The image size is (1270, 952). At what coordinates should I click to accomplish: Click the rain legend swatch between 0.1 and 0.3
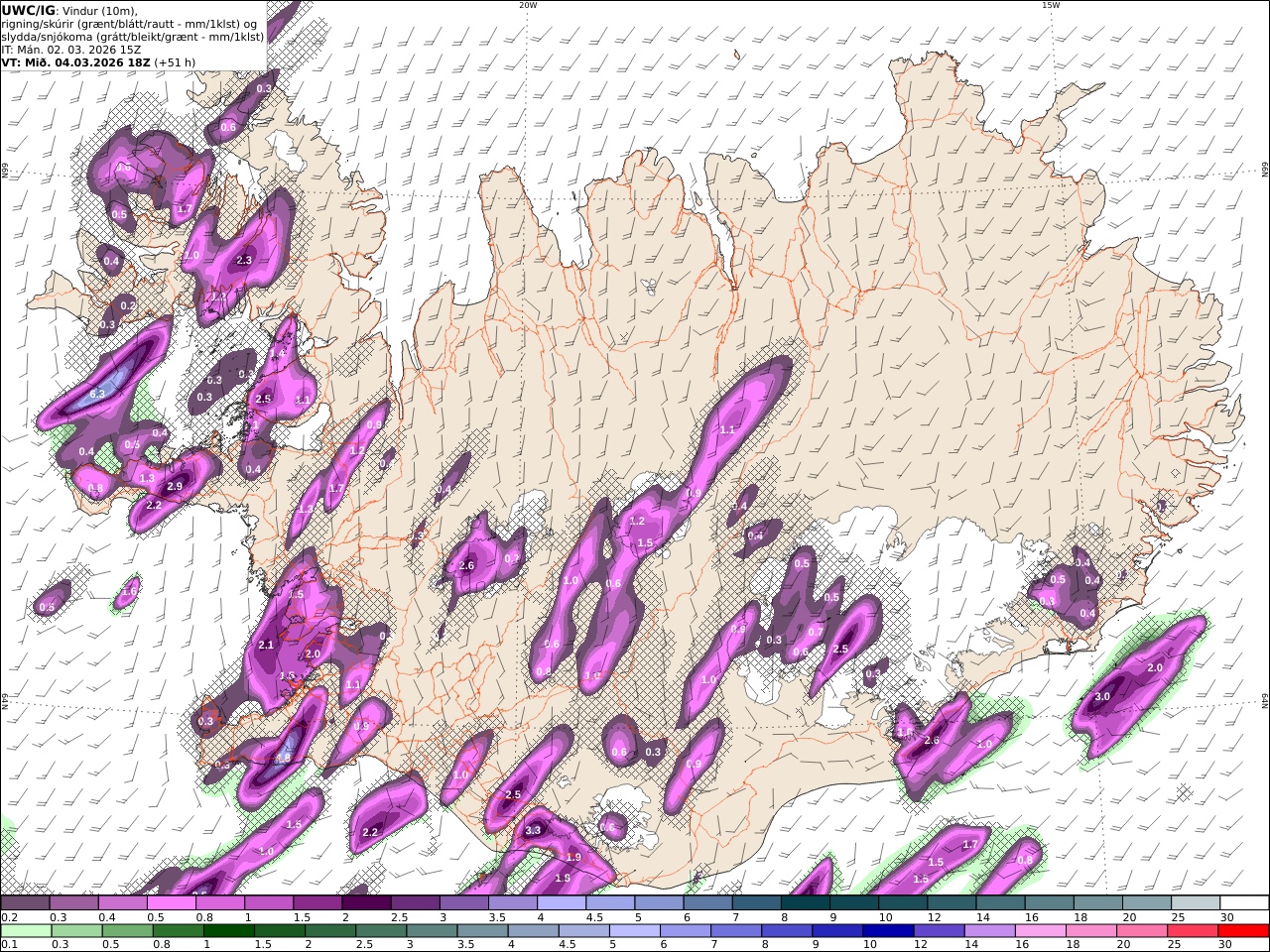tap(25, 931)
